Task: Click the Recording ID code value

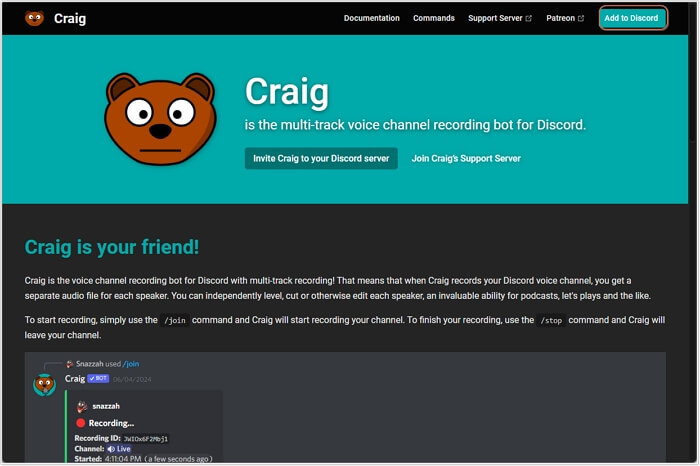Action: coord(146,438)
